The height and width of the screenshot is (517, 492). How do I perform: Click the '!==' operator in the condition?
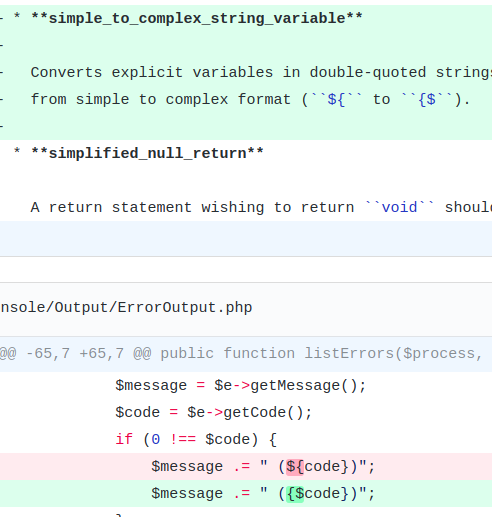pos(183,439)
